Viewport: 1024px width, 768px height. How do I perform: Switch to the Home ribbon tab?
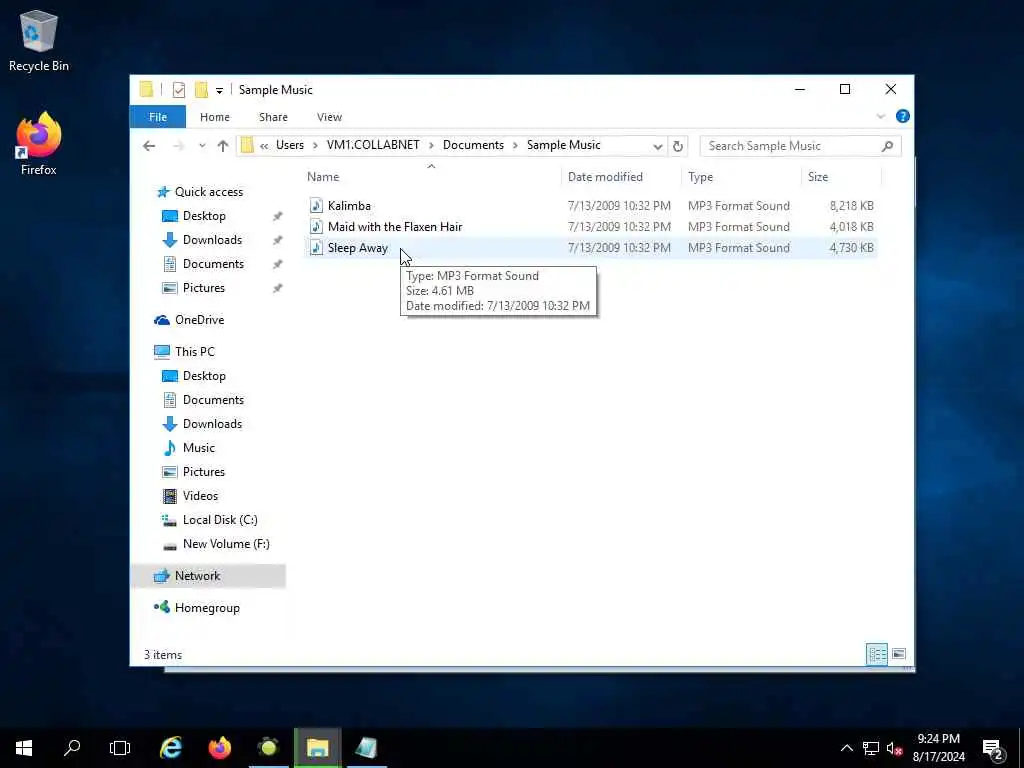[x=215, y=117]
